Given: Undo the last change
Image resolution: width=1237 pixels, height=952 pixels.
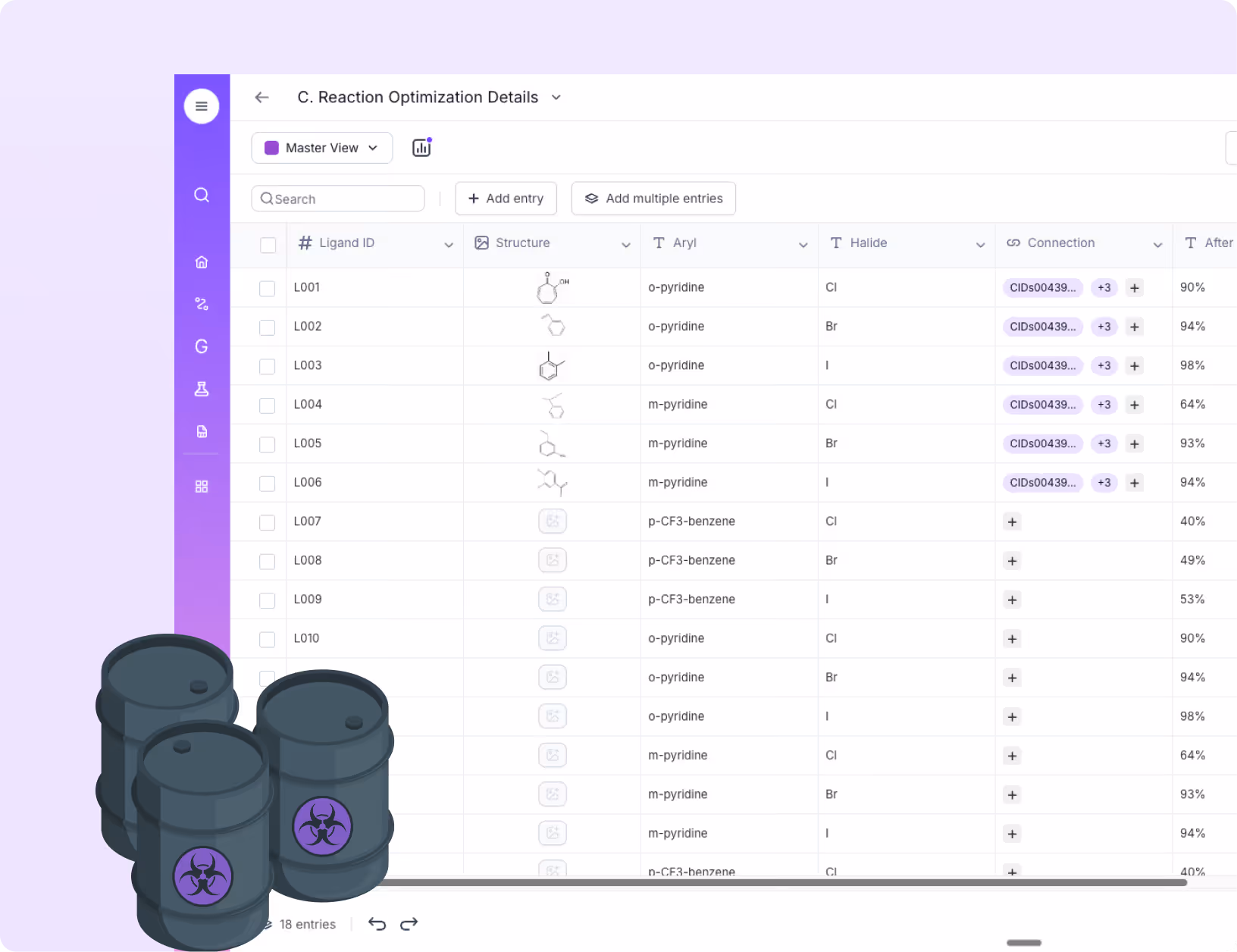Looking at the screenshot, I should (x=377, y=924).
